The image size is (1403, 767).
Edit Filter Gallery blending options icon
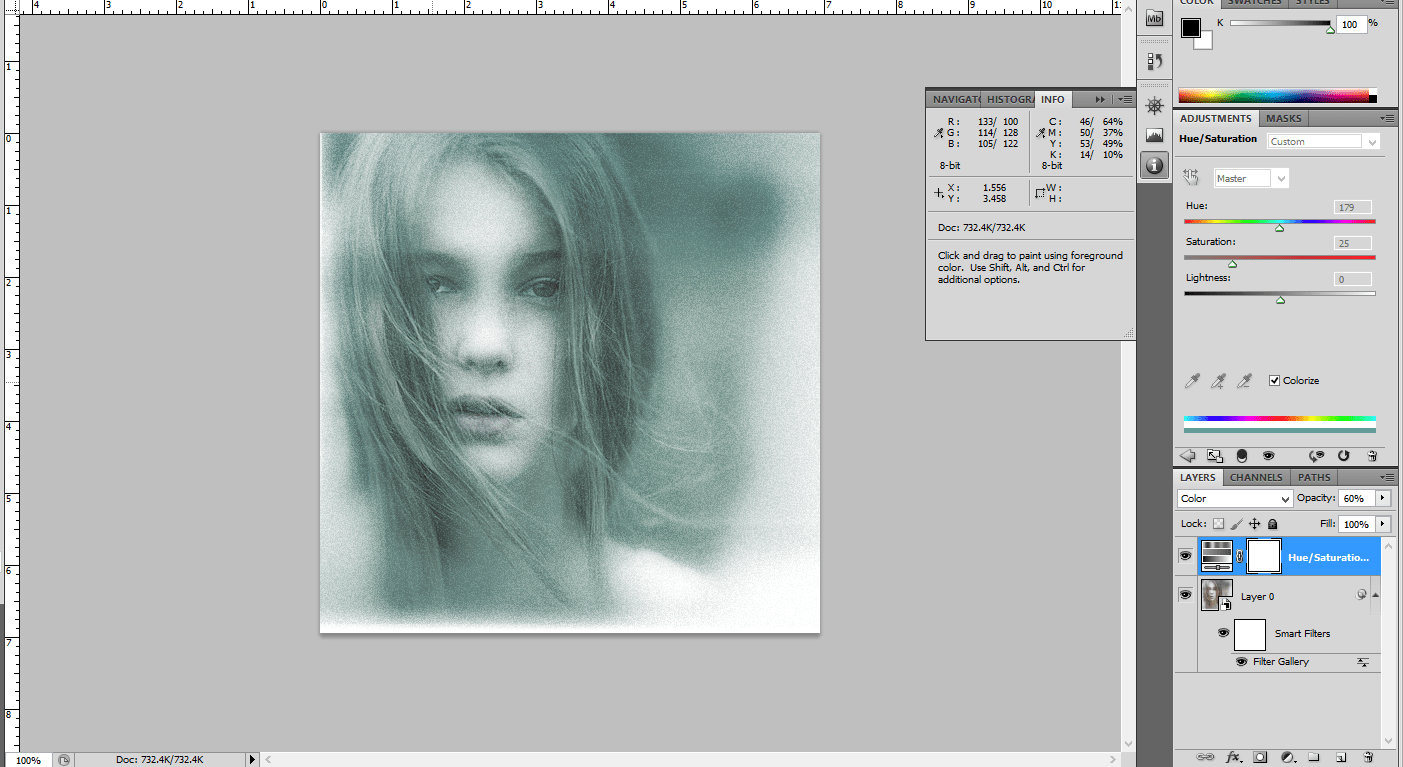click(1362, 662)
